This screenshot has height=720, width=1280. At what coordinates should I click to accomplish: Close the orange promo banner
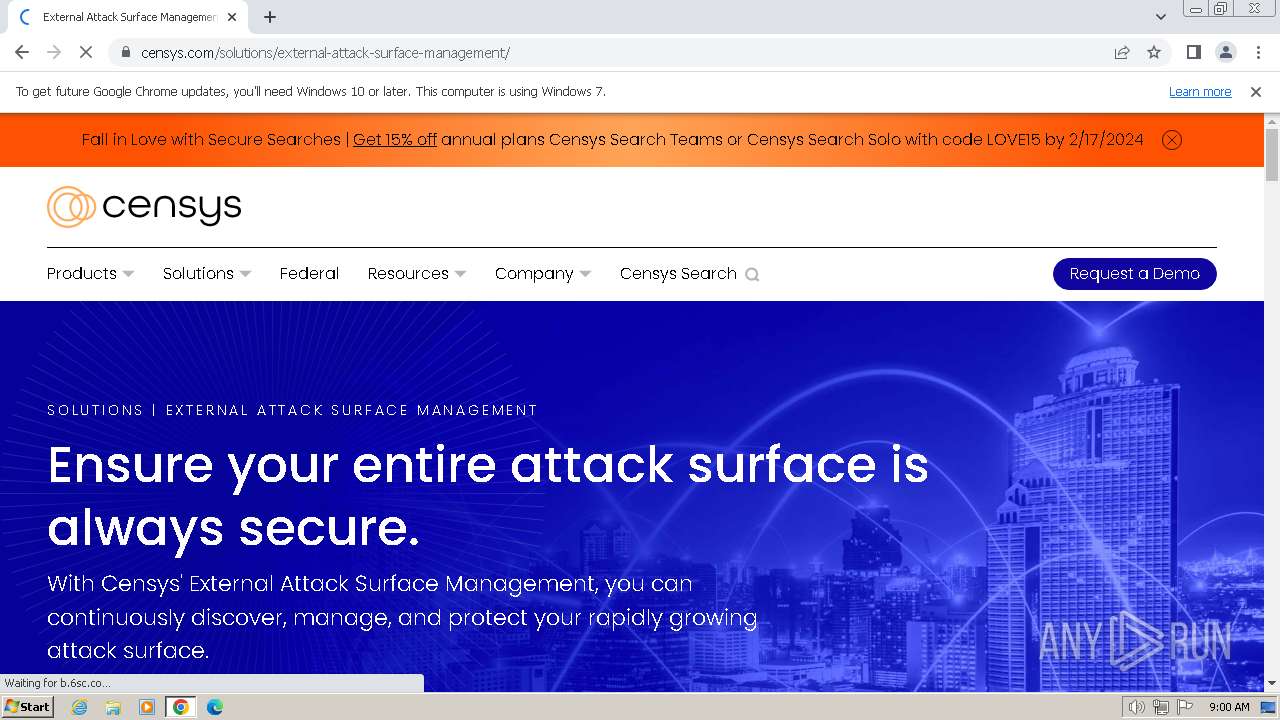coord(1172,140)
